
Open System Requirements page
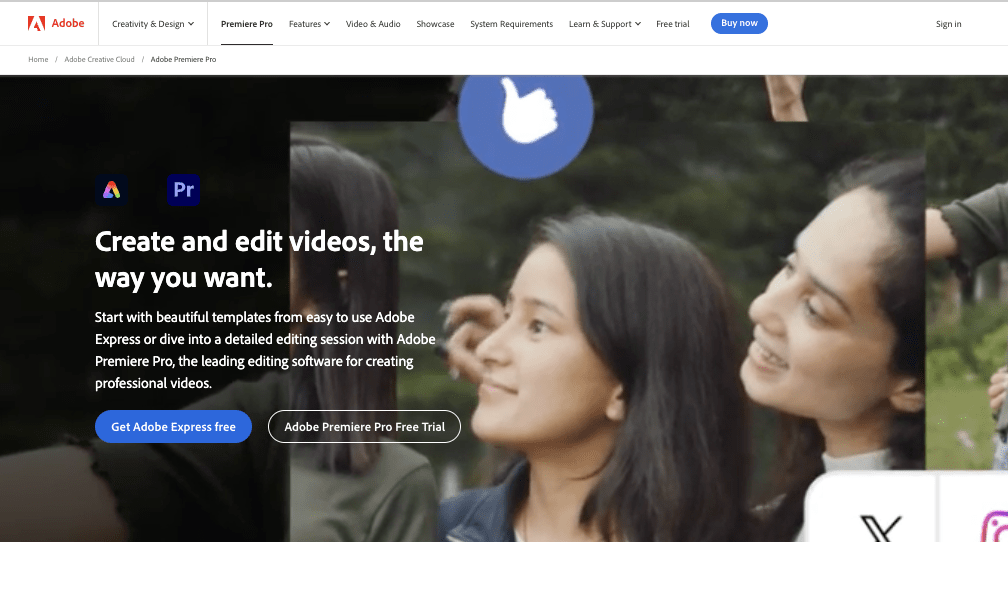tap(511, 24)
